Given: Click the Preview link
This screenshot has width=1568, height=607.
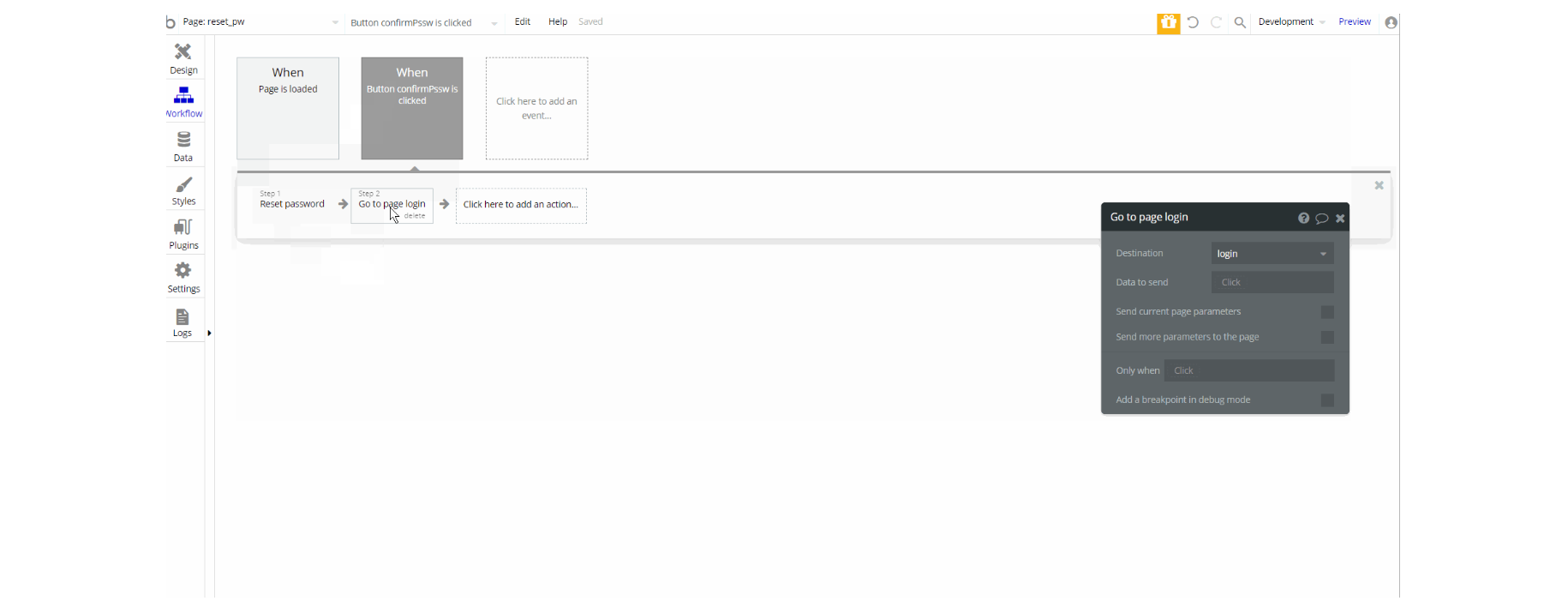Looking at the screenshot, I should click(1355, 22).
